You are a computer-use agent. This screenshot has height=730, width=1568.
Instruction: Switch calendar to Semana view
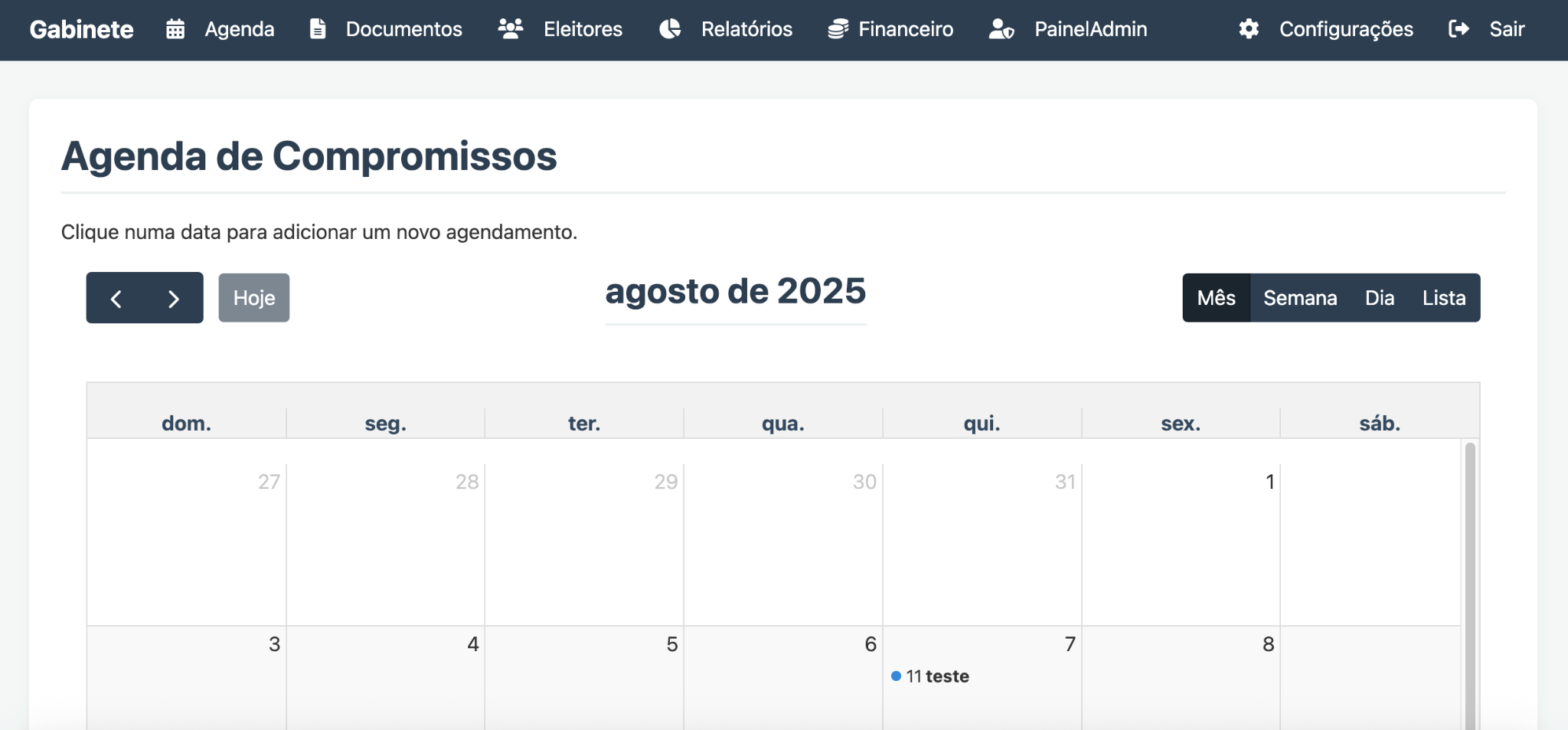tap(1300, 298)
